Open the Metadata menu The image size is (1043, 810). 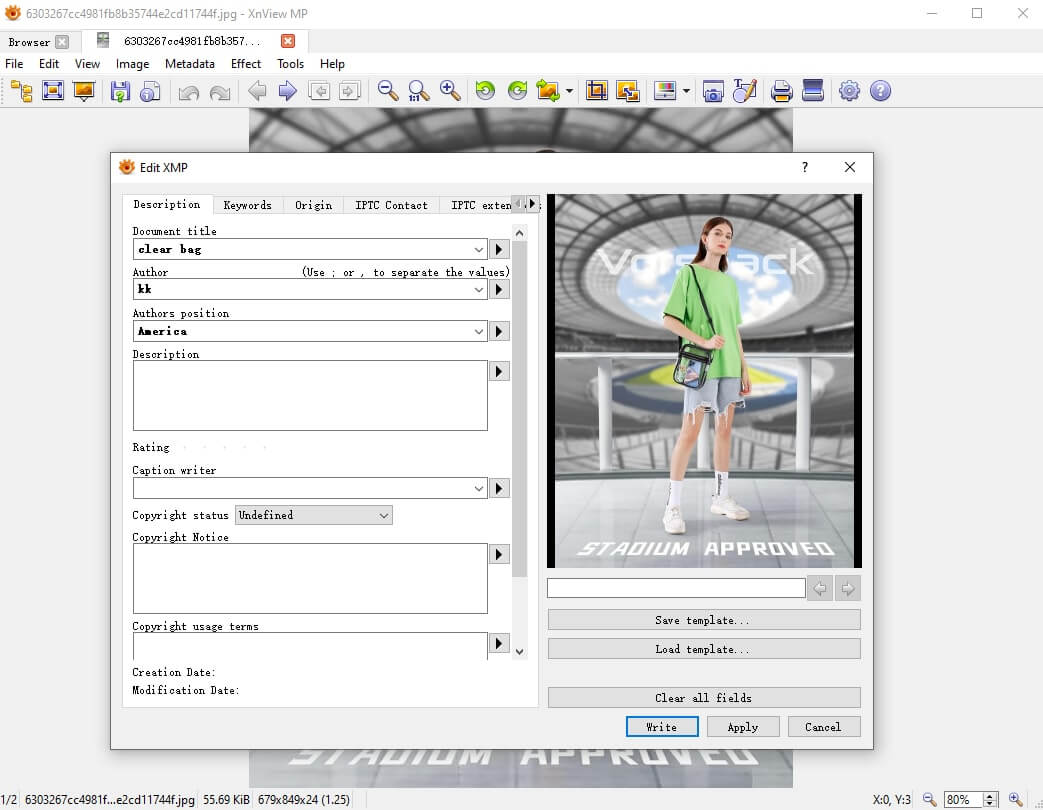click(x=190, y=64)
